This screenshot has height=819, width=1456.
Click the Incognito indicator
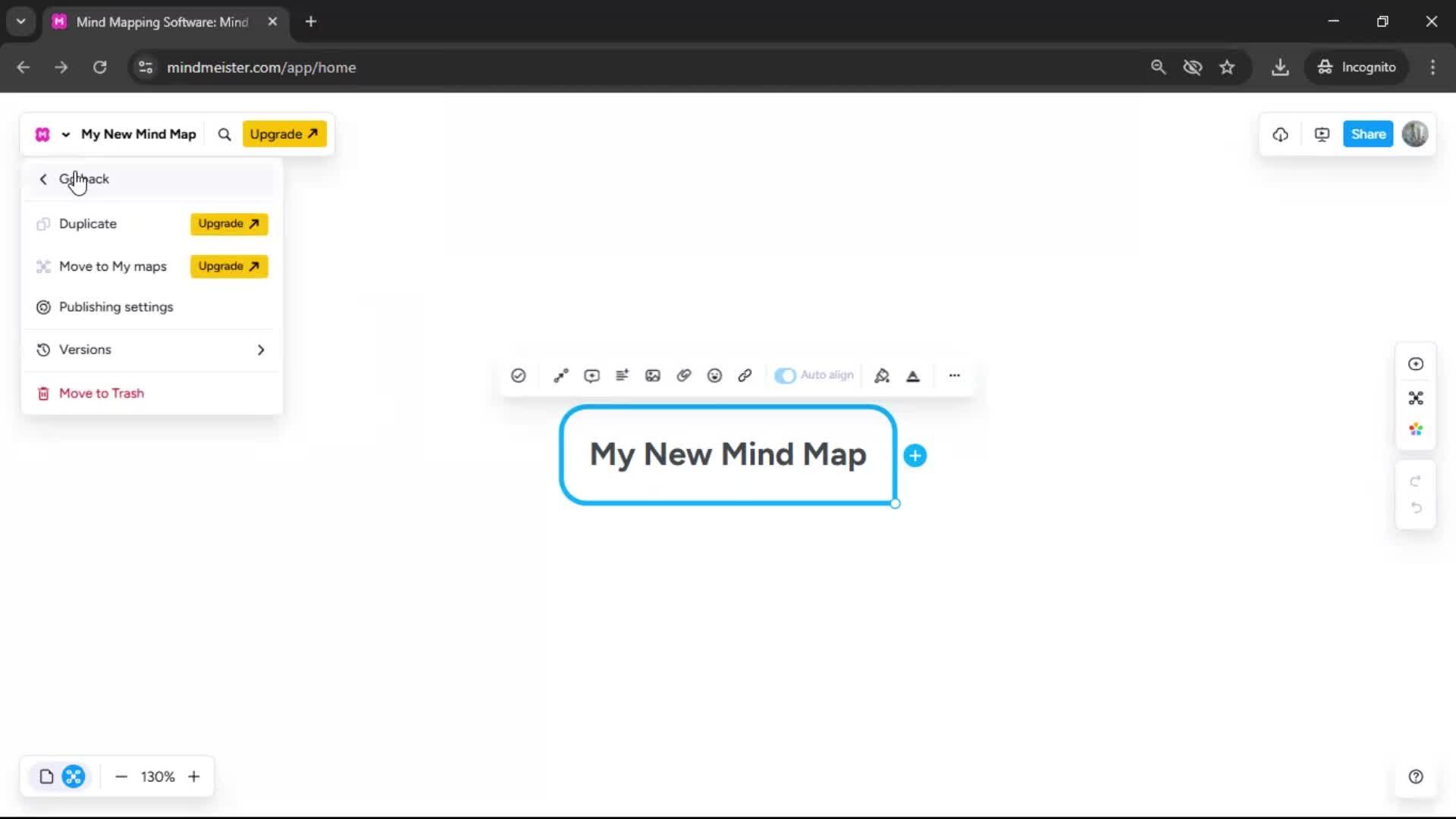point(1357,67)
